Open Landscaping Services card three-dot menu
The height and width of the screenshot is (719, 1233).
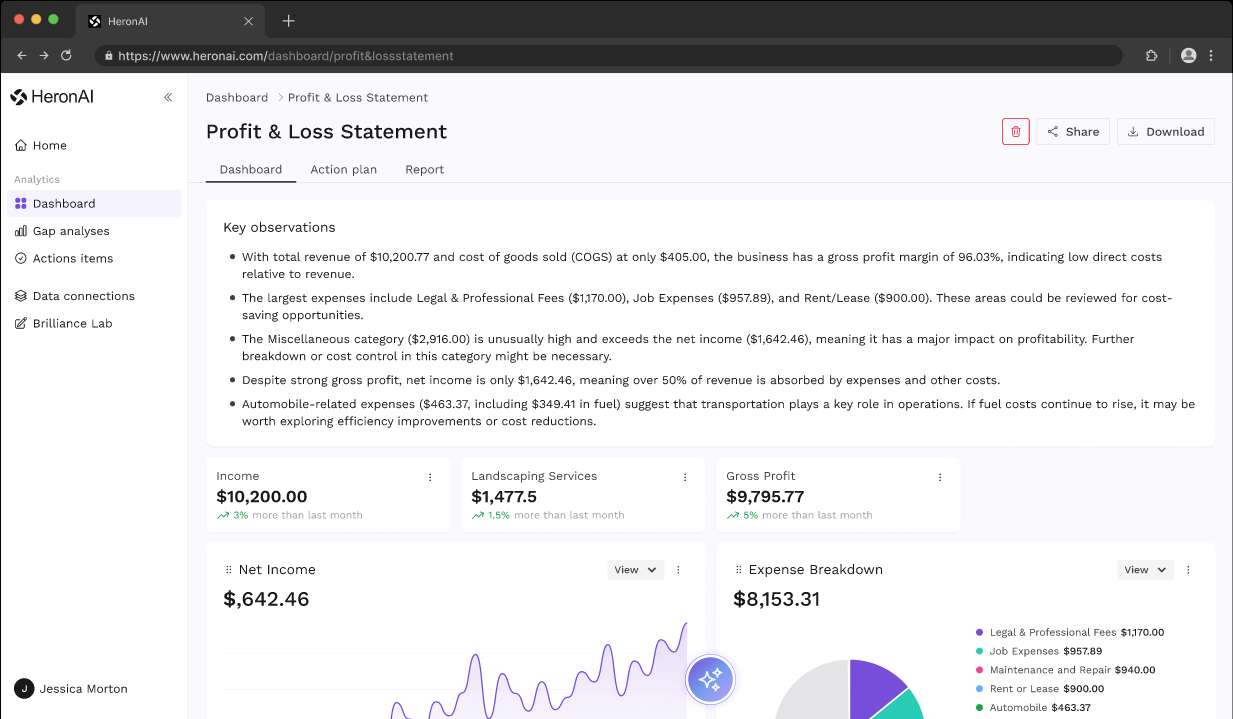(685, 477)
